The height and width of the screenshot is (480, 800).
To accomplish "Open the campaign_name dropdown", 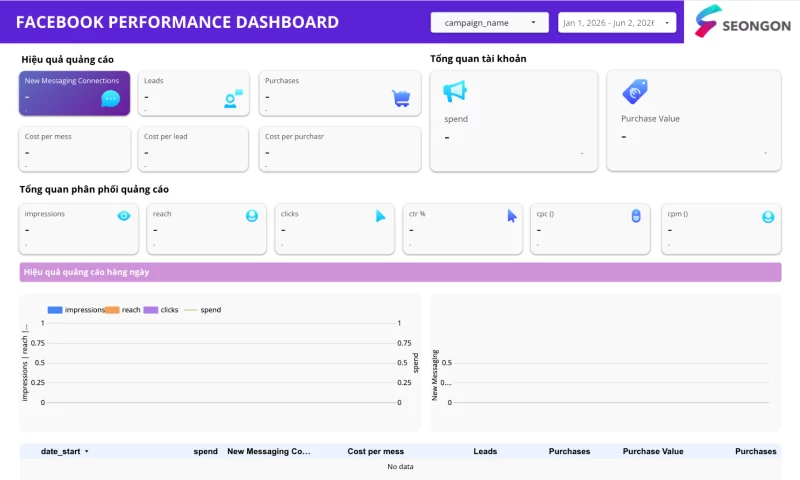I will (x=489, y=22).
